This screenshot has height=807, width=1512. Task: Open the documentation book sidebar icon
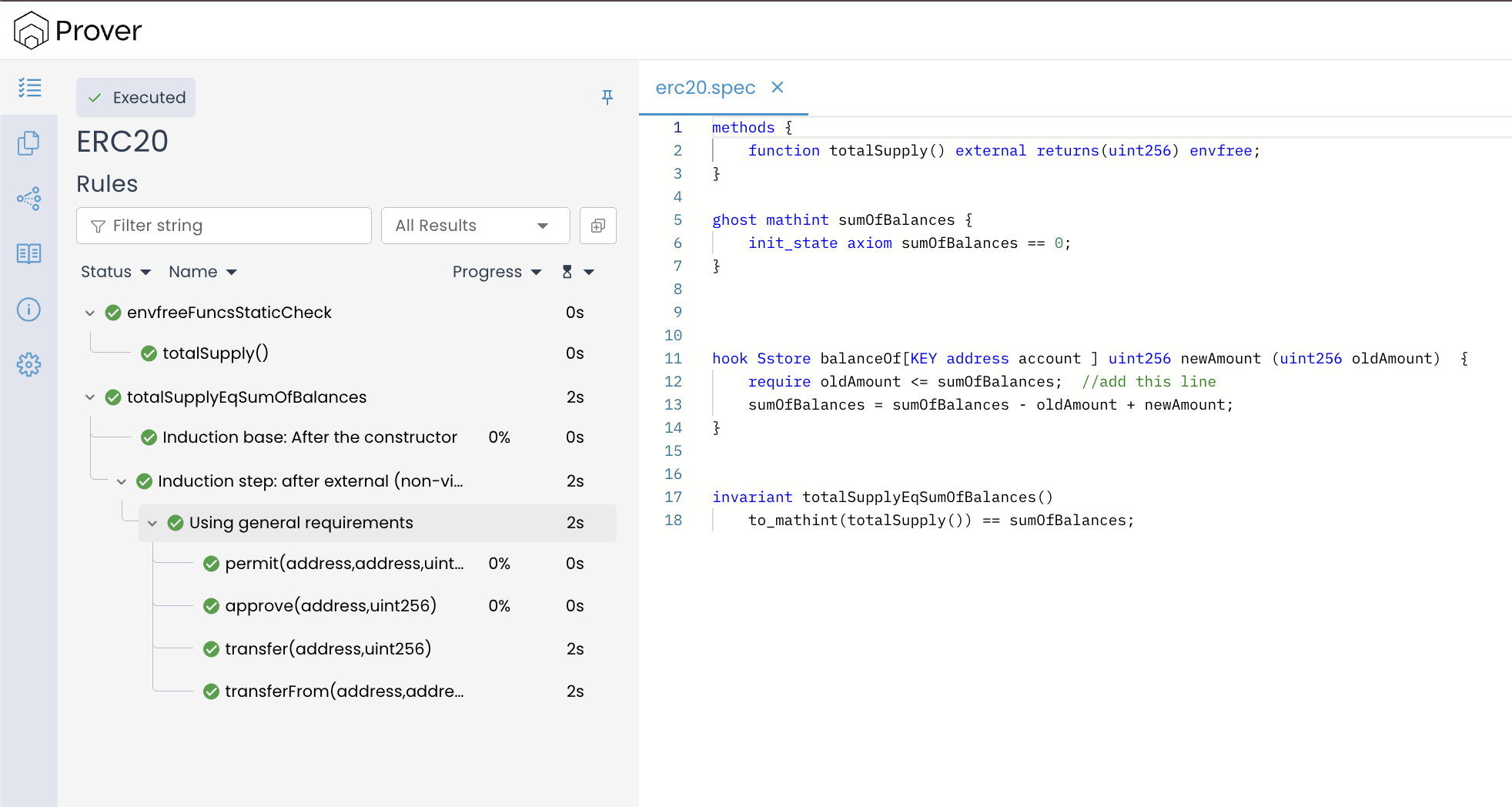point(29,254)
